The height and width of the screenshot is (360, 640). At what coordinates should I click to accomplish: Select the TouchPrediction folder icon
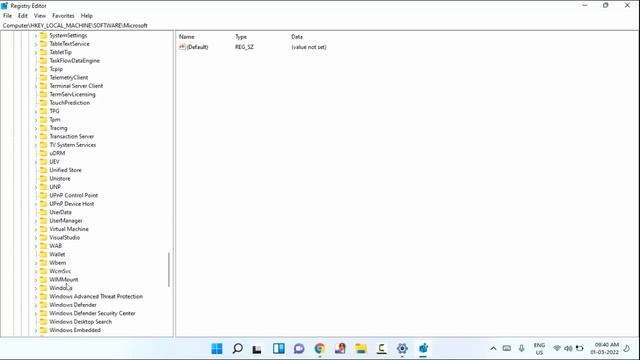(43, 102)
